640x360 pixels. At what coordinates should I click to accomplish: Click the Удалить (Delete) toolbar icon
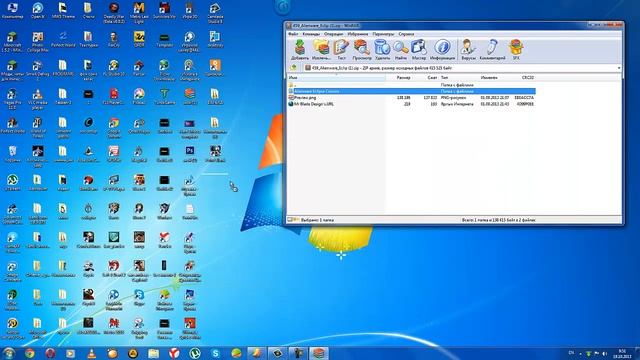[x=382, y=50]
